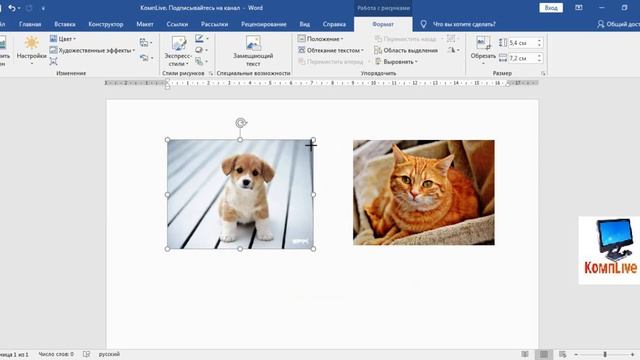640x360 pixels.
Task: Click the horizontal ruler above the page
Action: (322, 83)
